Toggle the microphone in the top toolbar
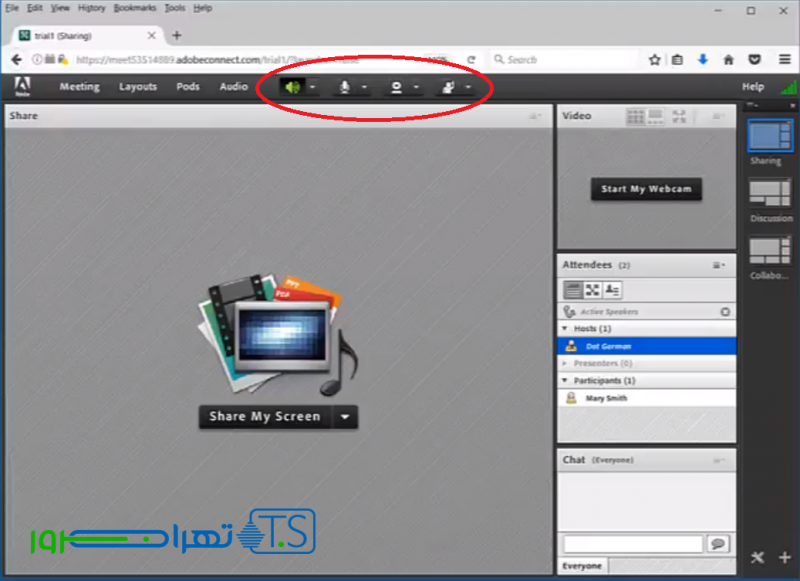This screenshot has height=581, width=800. point(344,87)
